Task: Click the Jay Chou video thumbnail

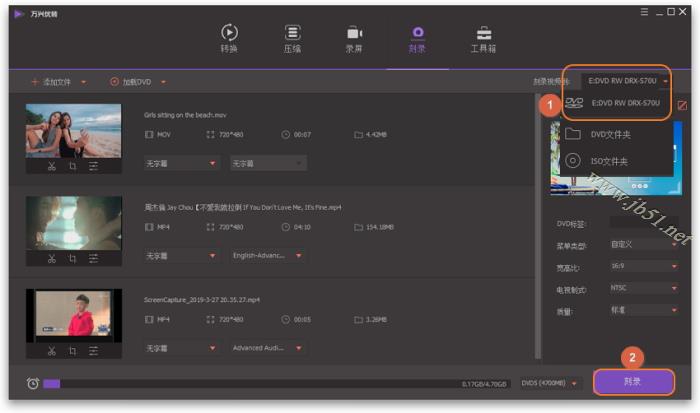Action: pos(74,223)
